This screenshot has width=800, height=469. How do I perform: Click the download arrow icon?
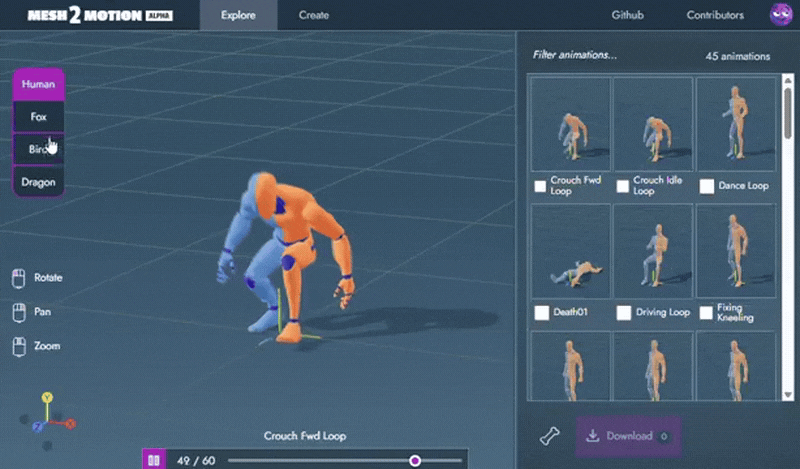592,436
